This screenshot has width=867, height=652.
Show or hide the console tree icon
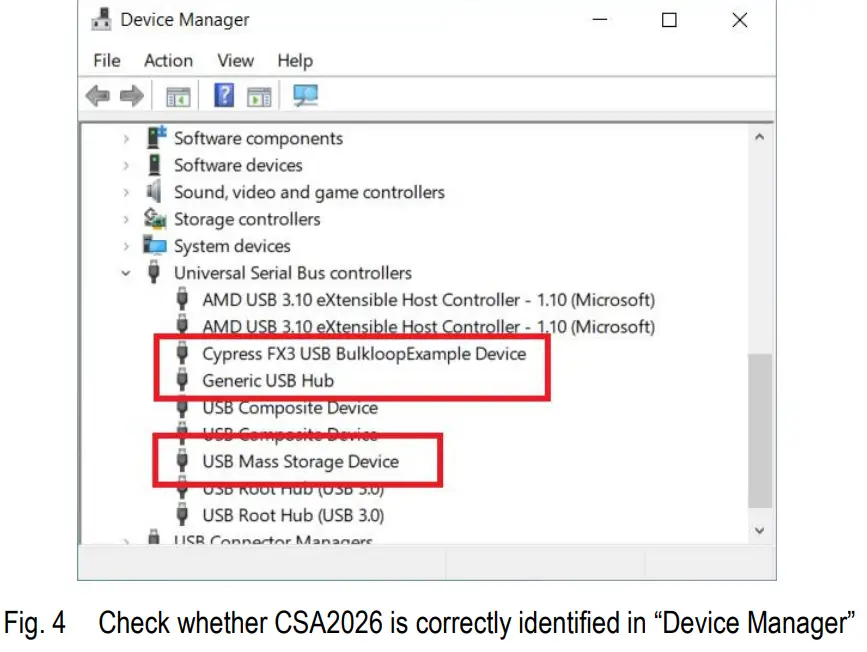(x=178, y=97)
